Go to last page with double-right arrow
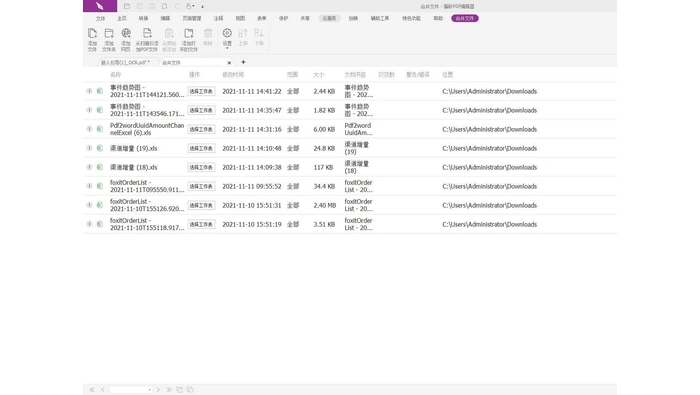The height and width of the screenshot is (395, 700). [169, 390]
